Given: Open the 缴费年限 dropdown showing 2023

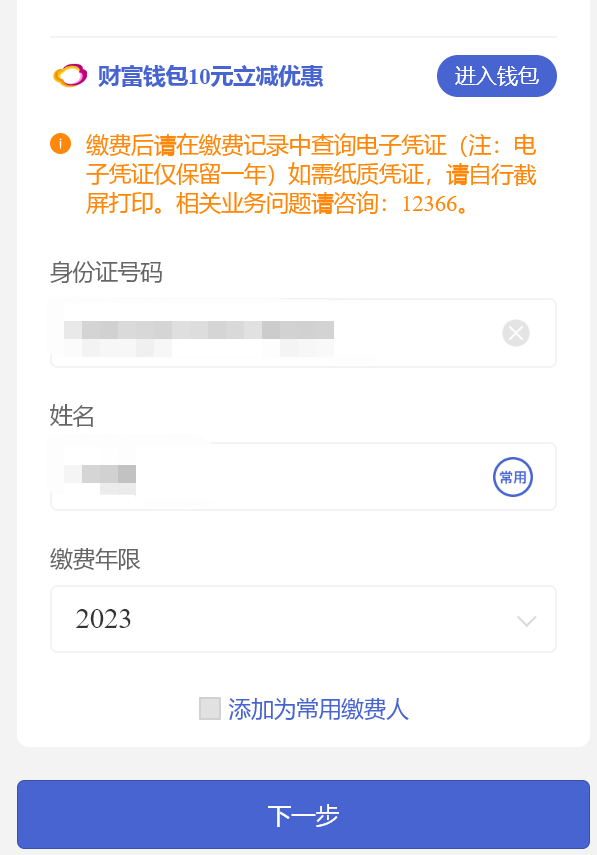Looking at the screenshot, I should click(303, 619).
